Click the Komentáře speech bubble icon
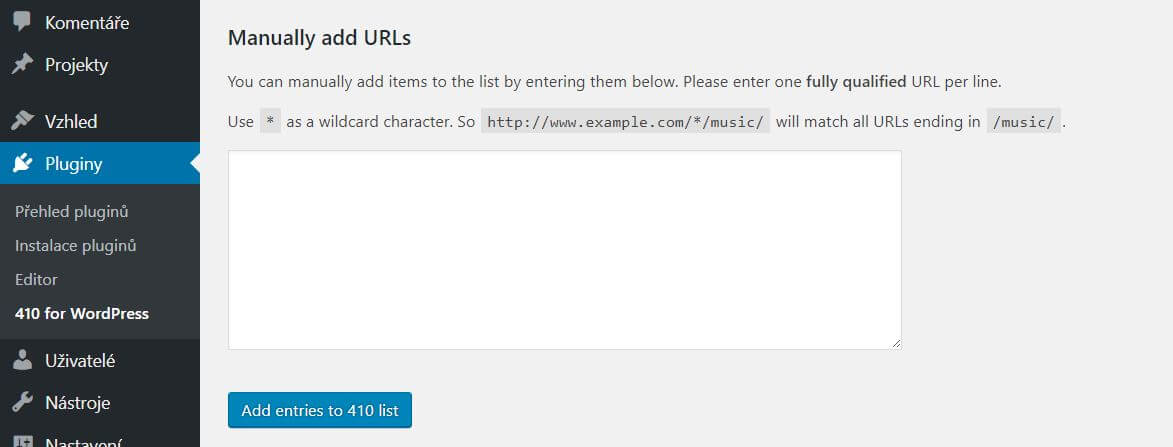 tap(22, 22)
